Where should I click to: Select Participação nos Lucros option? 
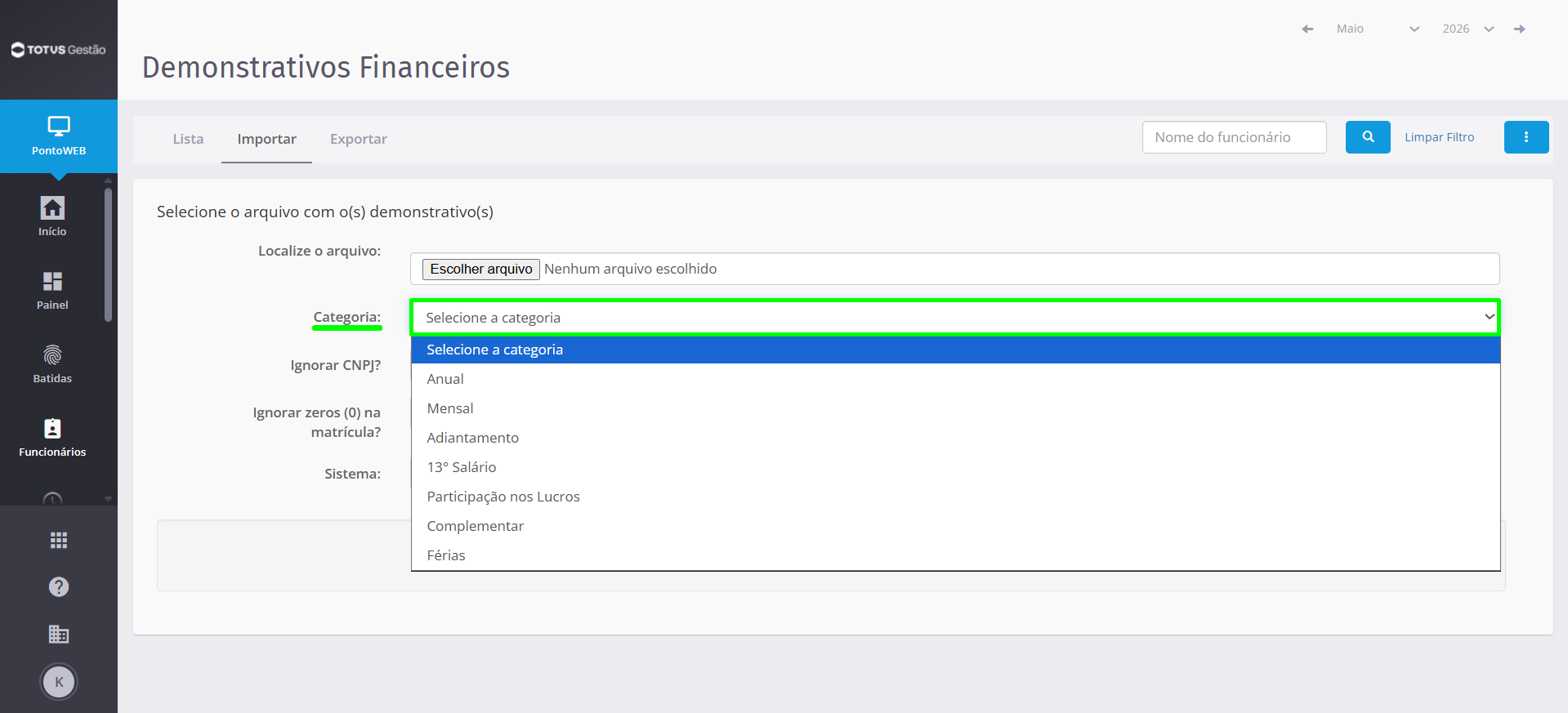point(955,497)
